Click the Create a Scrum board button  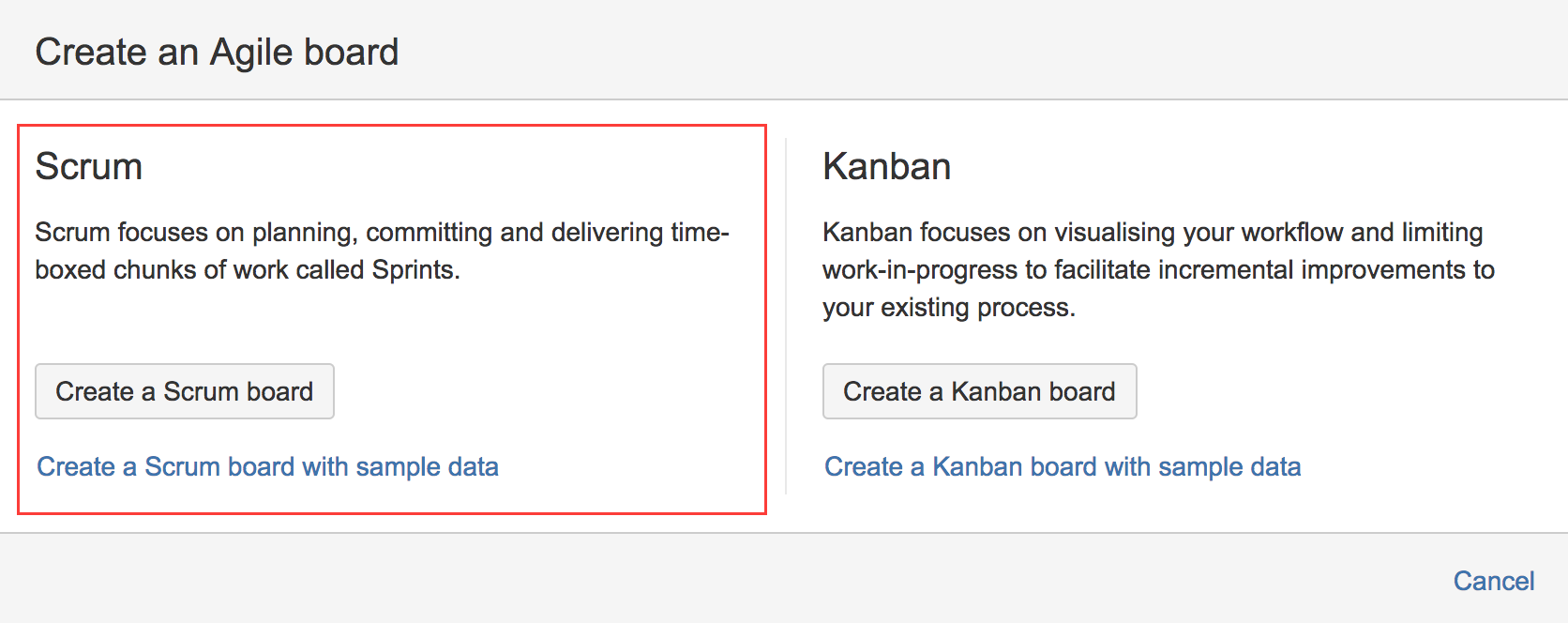(185, 391)
